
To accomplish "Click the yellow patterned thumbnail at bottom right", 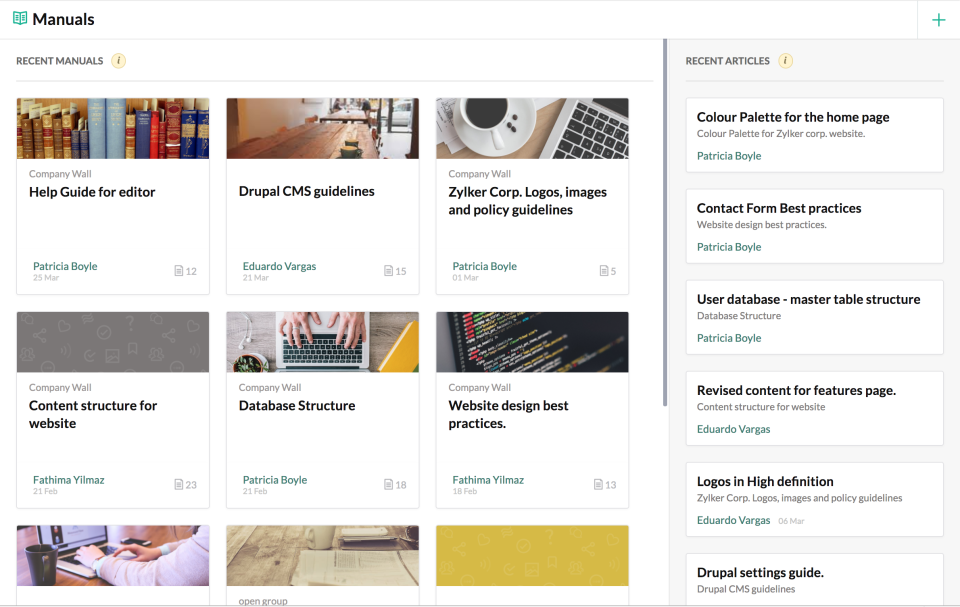I will tap(532, 555).
